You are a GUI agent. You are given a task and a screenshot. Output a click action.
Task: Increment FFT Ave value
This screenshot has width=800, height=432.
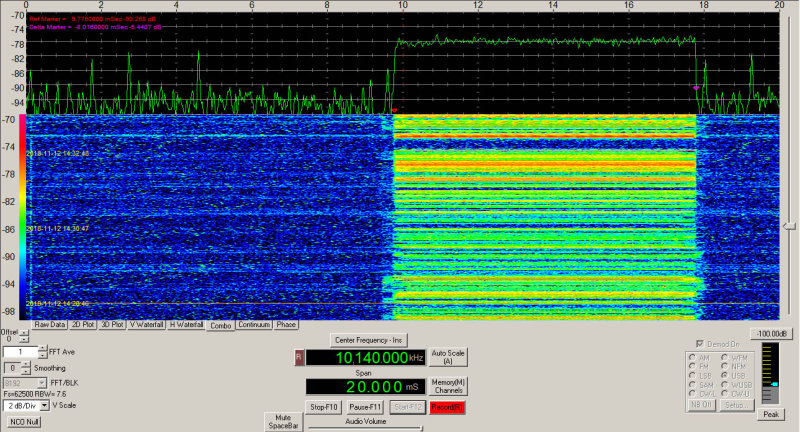(43, 348)
